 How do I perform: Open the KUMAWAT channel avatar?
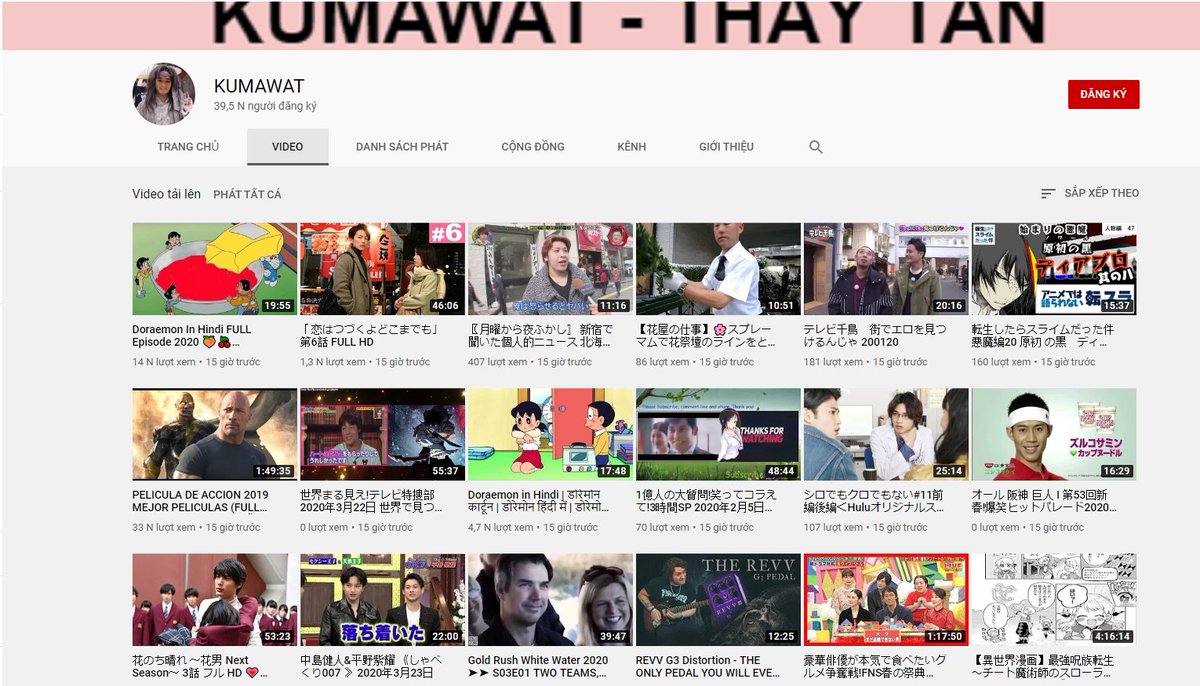point(164,94)
